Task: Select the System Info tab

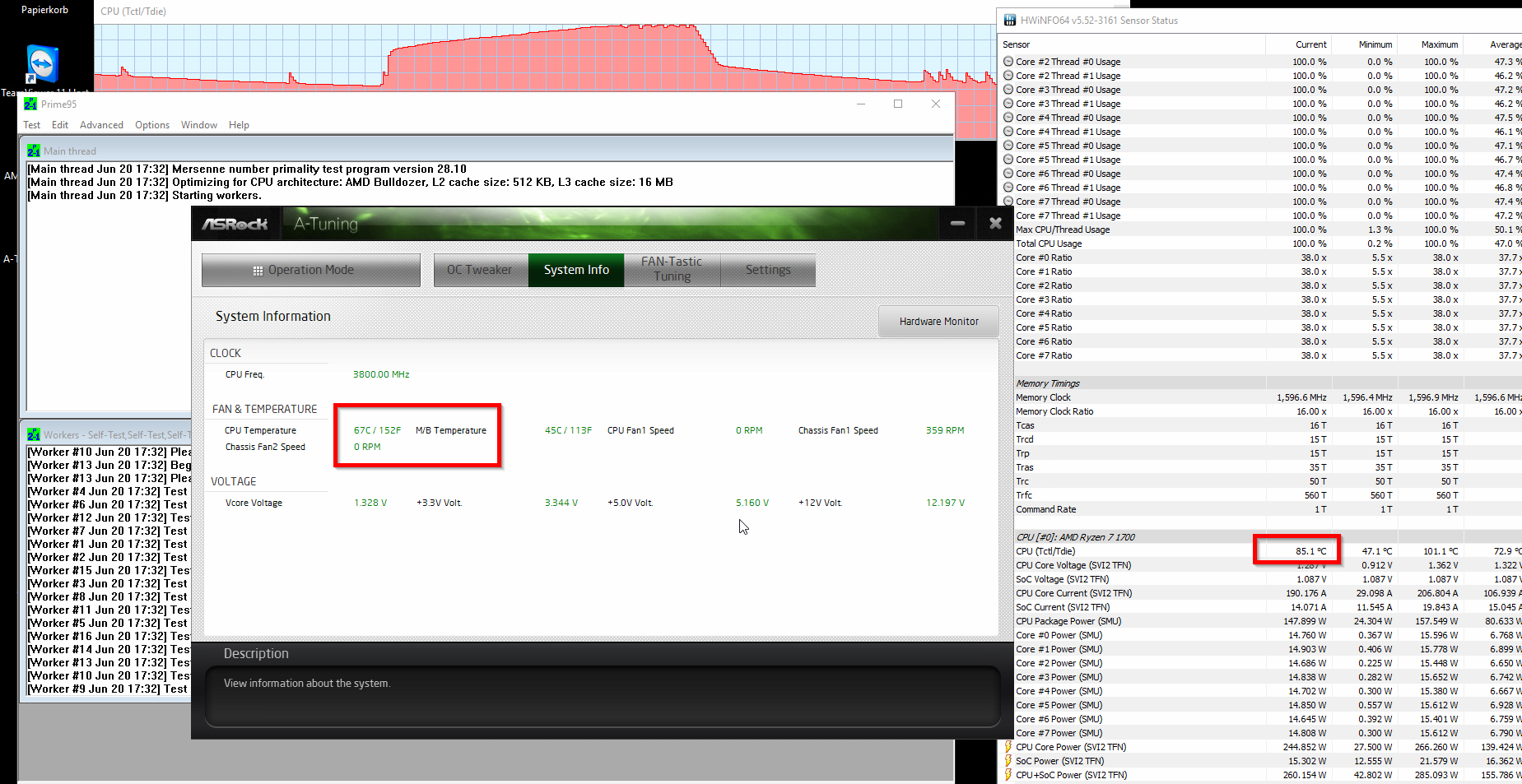Action: (576, 270)
